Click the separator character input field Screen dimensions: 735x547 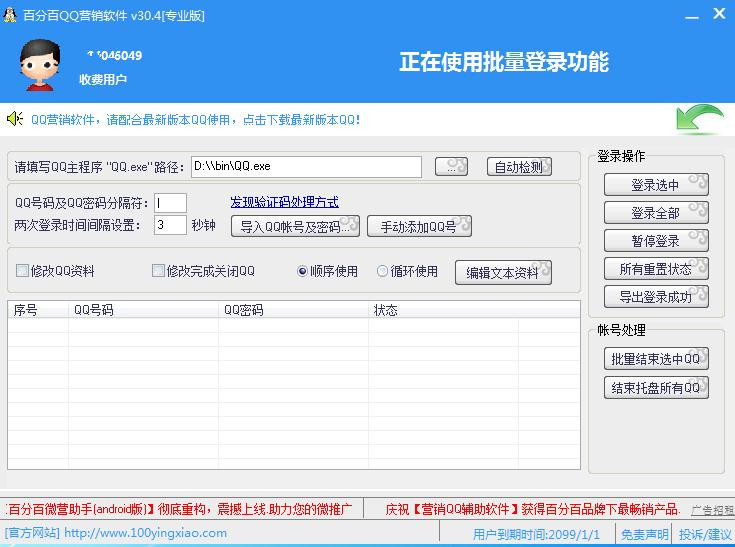[x=170, y=203]
